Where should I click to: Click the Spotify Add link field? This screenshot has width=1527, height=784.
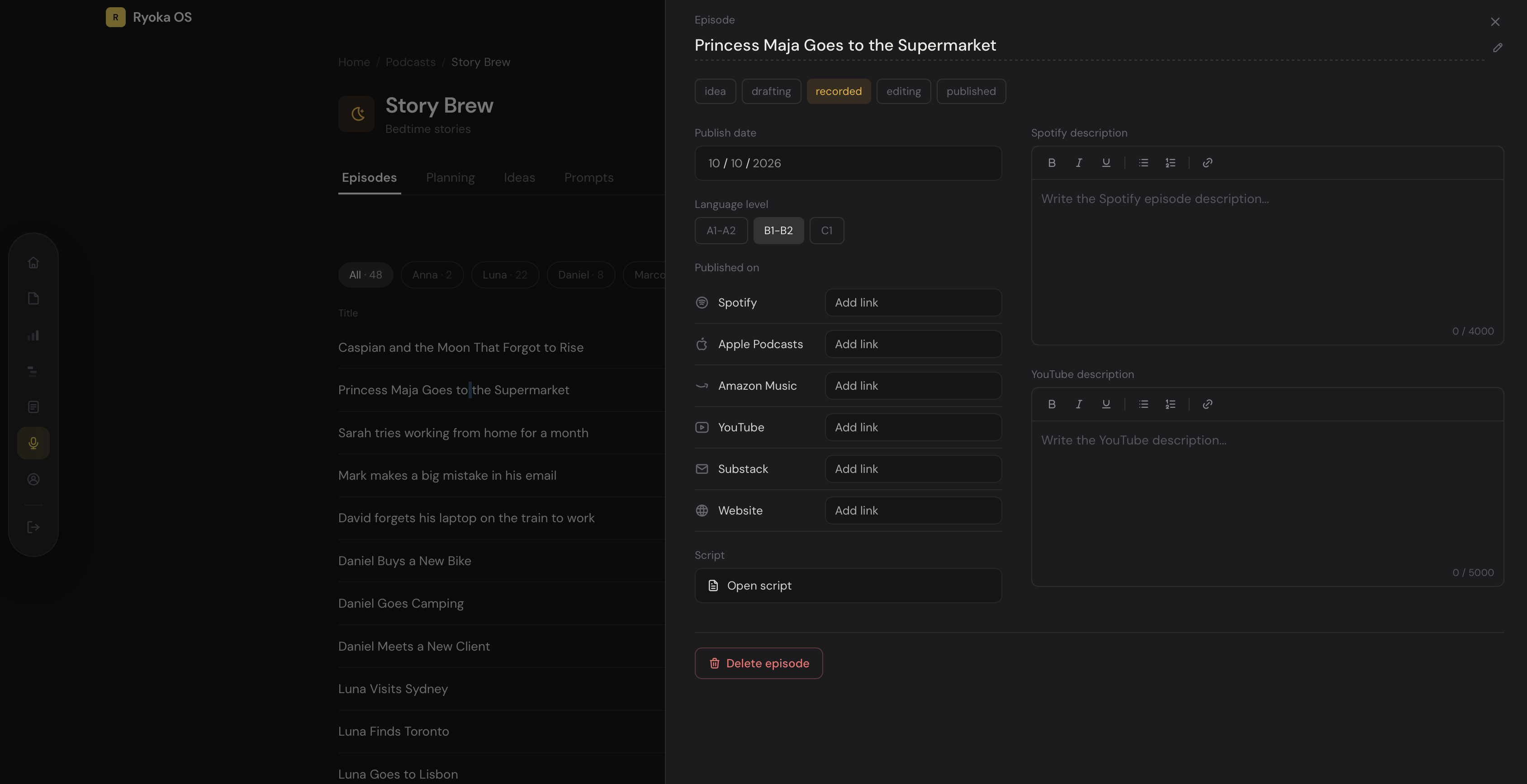pos(913,303)
